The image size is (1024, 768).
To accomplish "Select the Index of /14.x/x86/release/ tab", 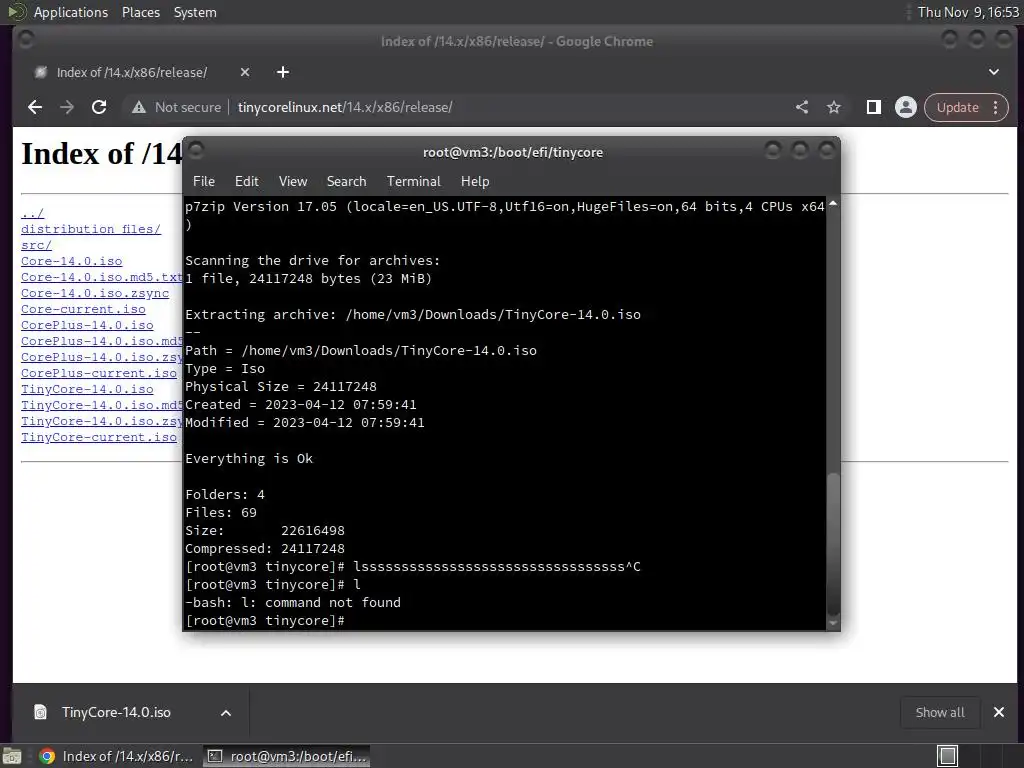I will click(134, 72).
